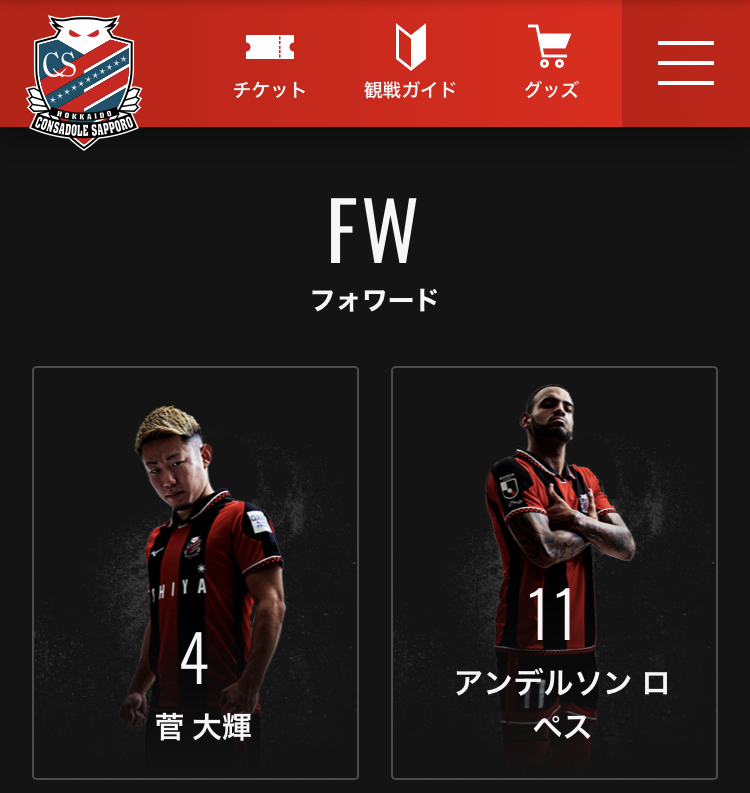Open the チケット ticket menu label

point(270,90)
